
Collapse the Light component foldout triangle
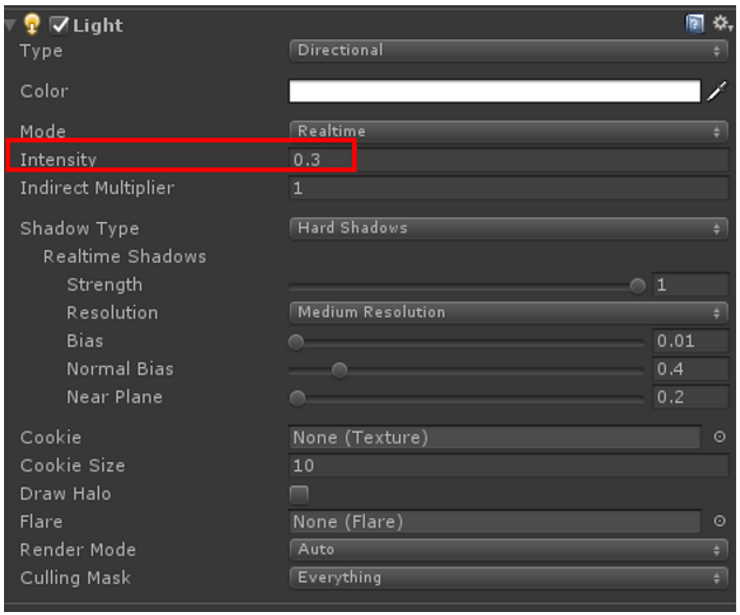pos(10,25)
